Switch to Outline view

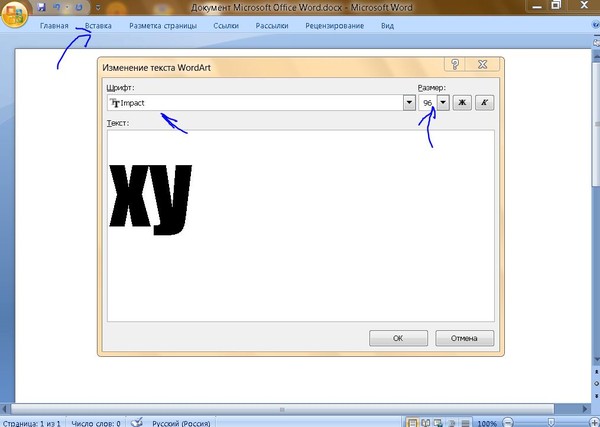(x=452, y=423)
